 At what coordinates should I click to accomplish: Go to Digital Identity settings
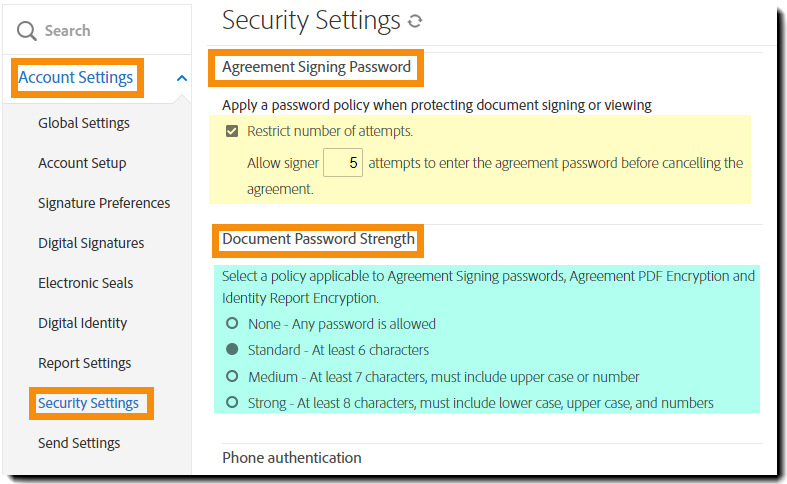tap(82, 323)
